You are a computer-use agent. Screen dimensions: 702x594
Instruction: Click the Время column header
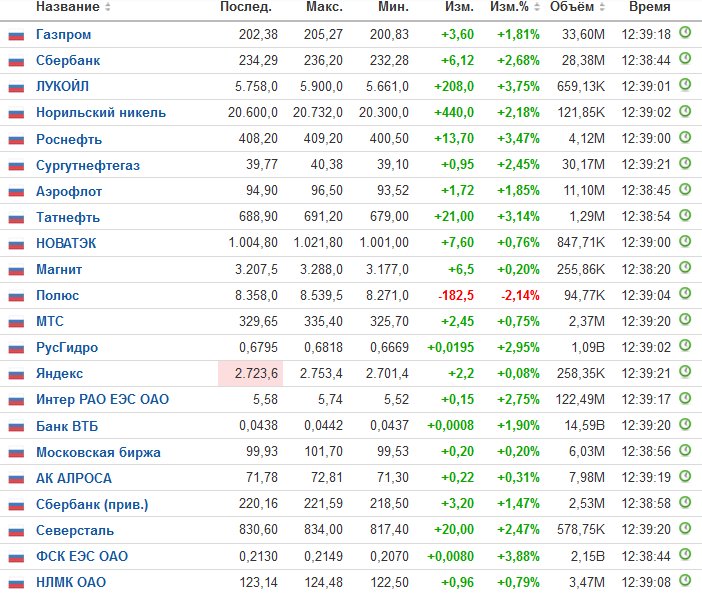(650, 7)
